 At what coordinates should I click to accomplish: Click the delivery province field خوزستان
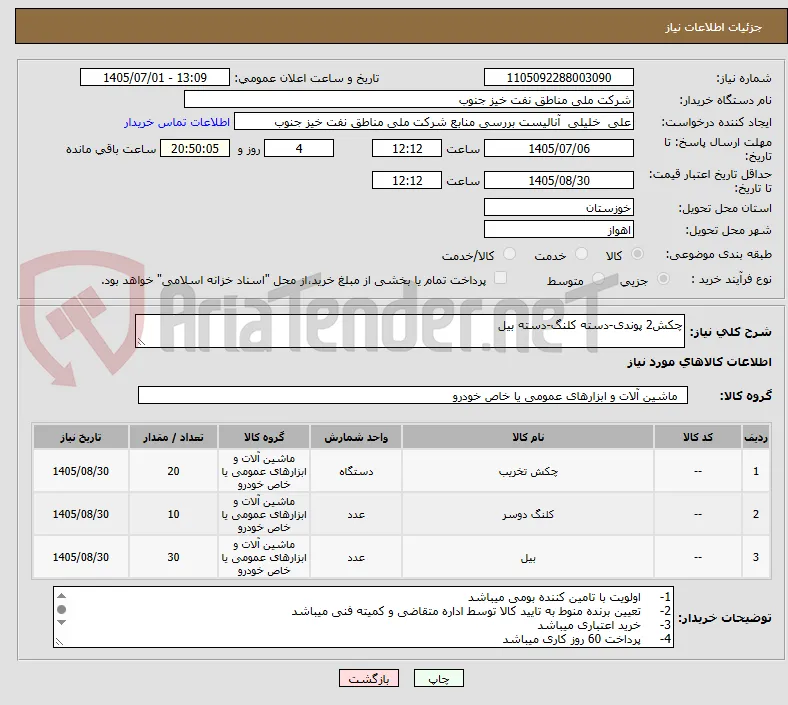559,207
